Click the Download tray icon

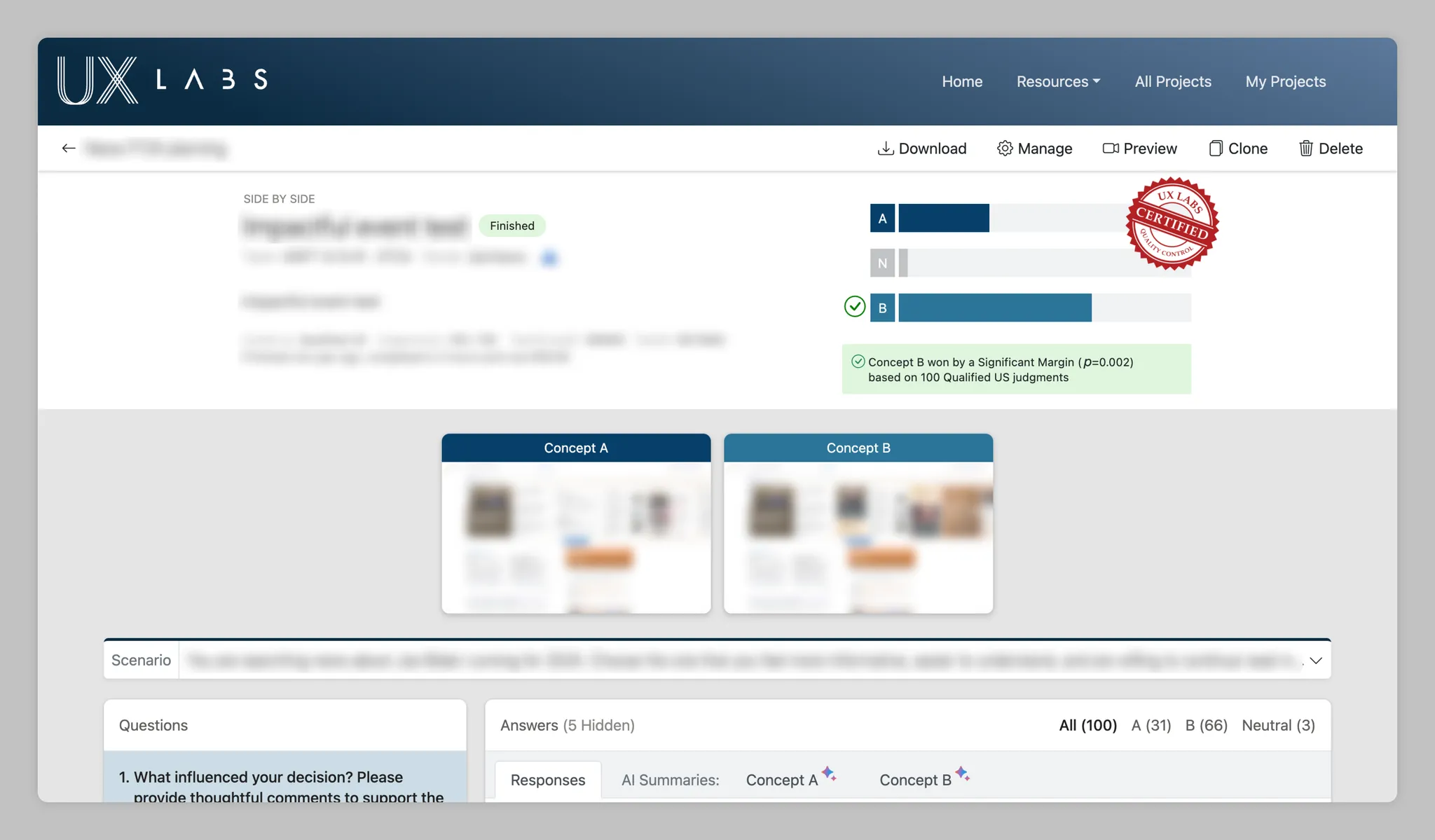(x=885, y=148)
